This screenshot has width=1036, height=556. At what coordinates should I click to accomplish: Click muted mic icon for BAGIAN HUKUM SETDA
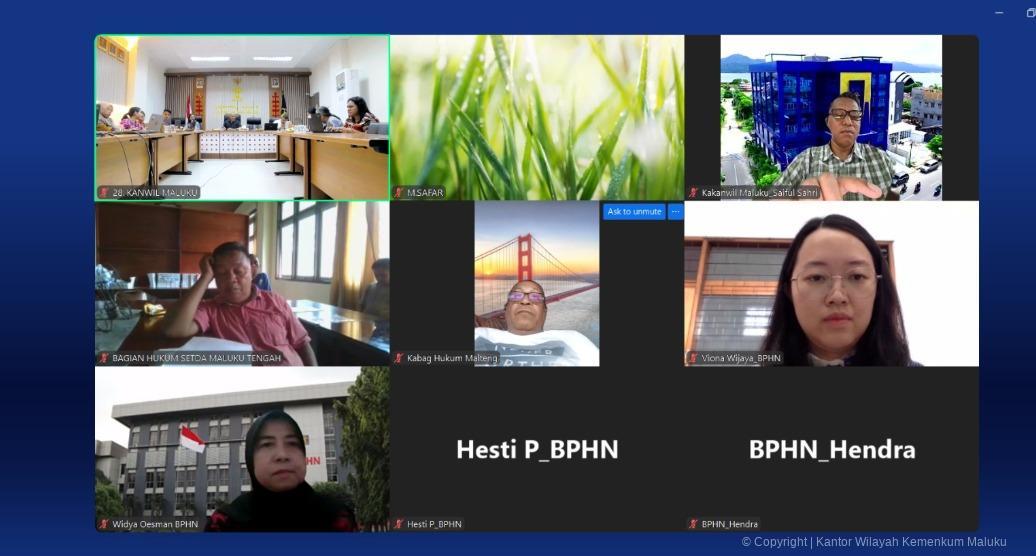[104, 358]
